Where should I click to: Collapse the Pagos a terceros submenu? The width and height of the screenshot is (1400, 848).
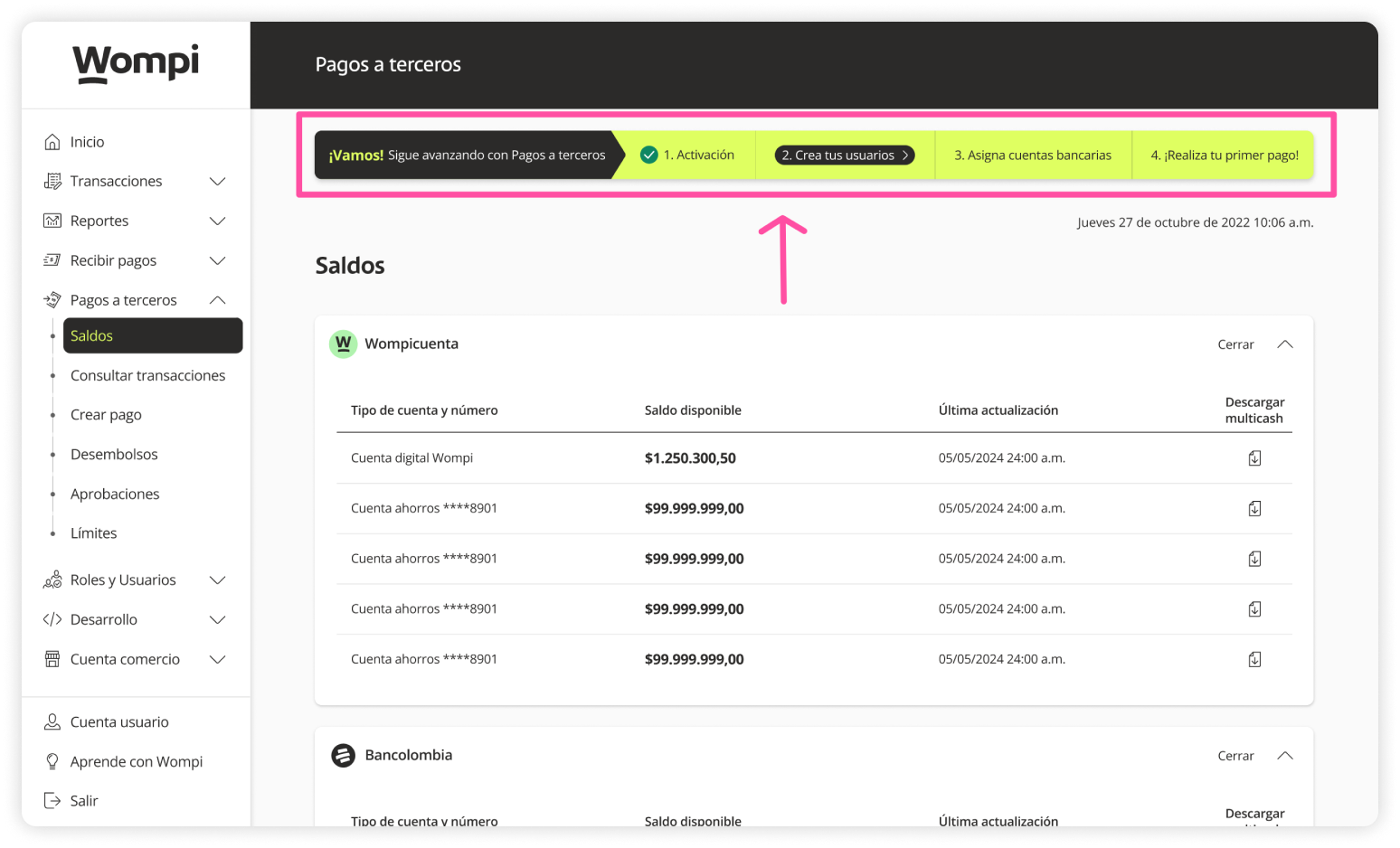(x=217, y=299)
